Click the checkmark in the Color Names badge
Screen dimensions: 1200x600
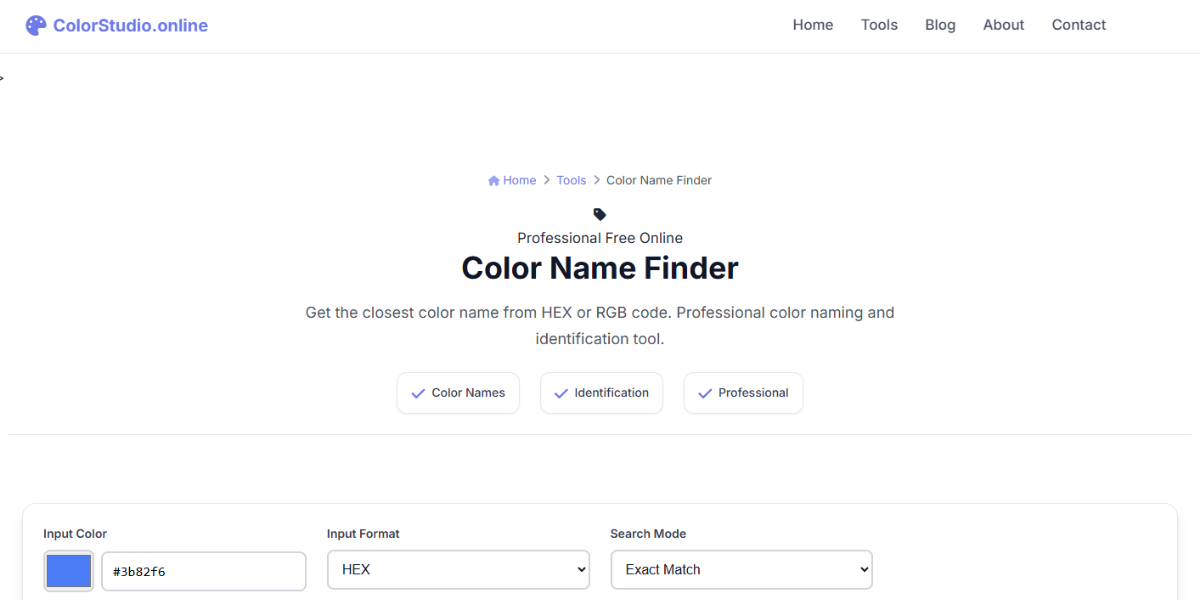[x=417, y=393]
